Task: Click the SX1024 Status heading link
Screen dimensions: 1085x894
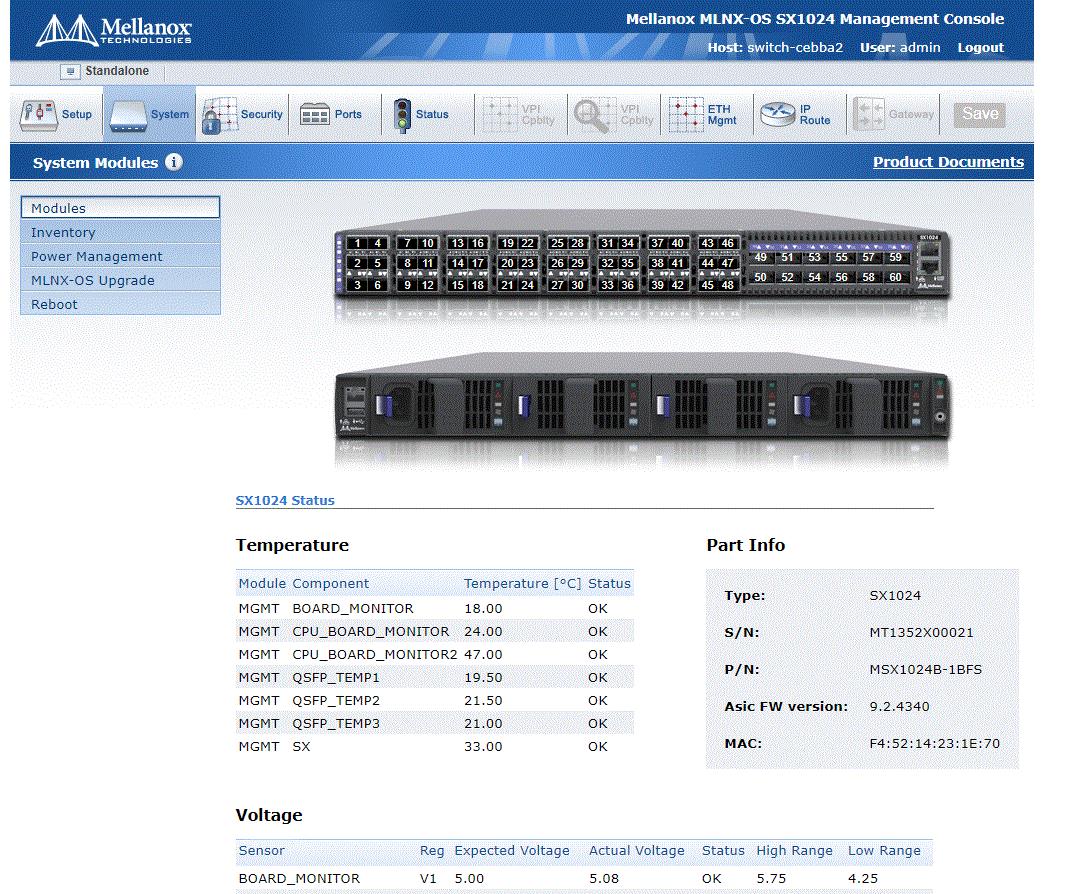Action: pos(285,500)
